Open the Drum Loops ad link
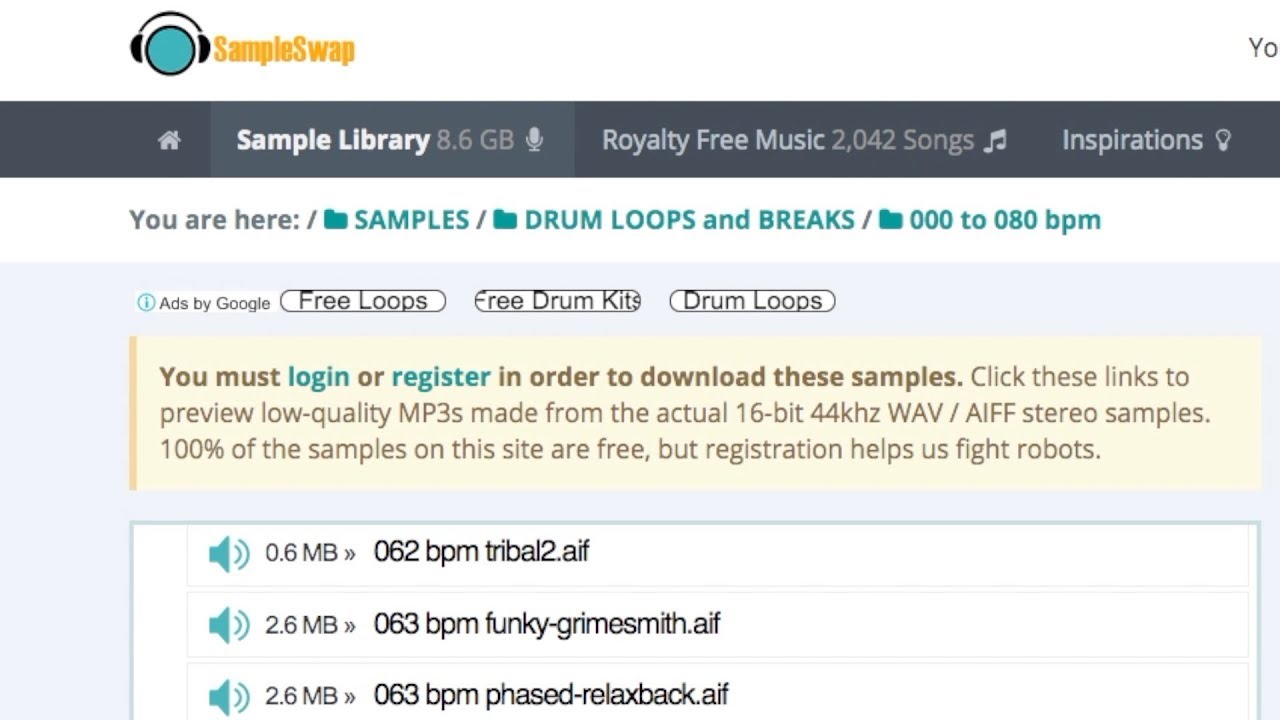Image resolution: width=1280 pixels, height=720 pixels. click(x=752, y=301)
